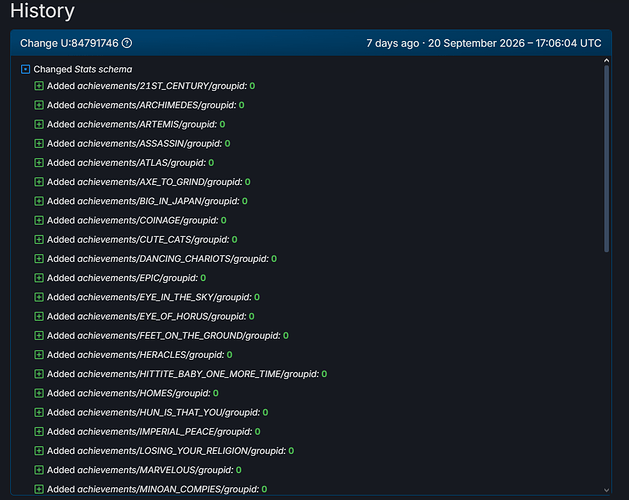Click the plus icon for ARCHIMEDES groupid
Screen dimensions: 629x500
click(39, 105)
